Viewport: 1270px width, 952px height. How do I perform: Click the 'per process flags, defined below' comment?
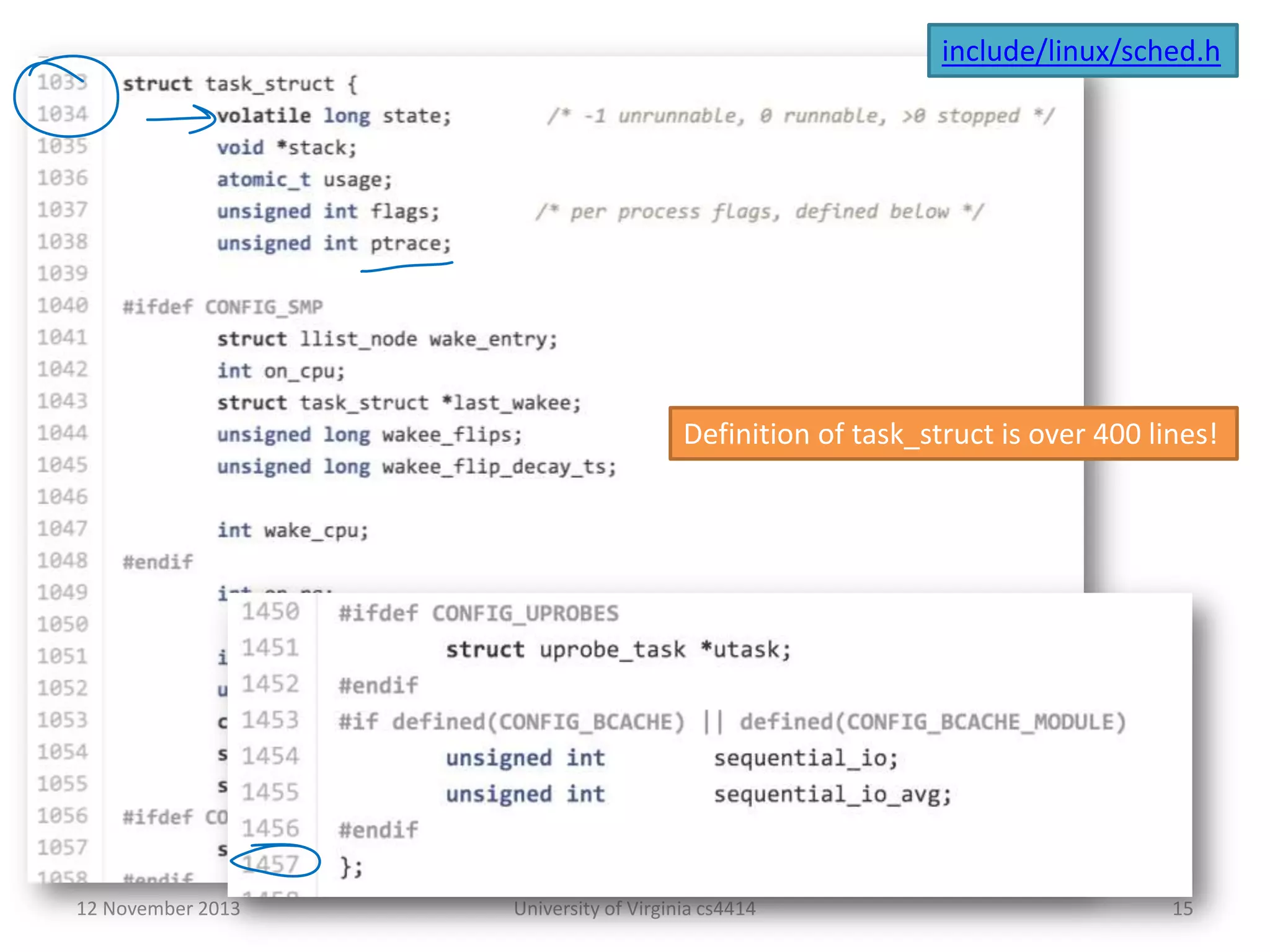(x=760, y=212)
